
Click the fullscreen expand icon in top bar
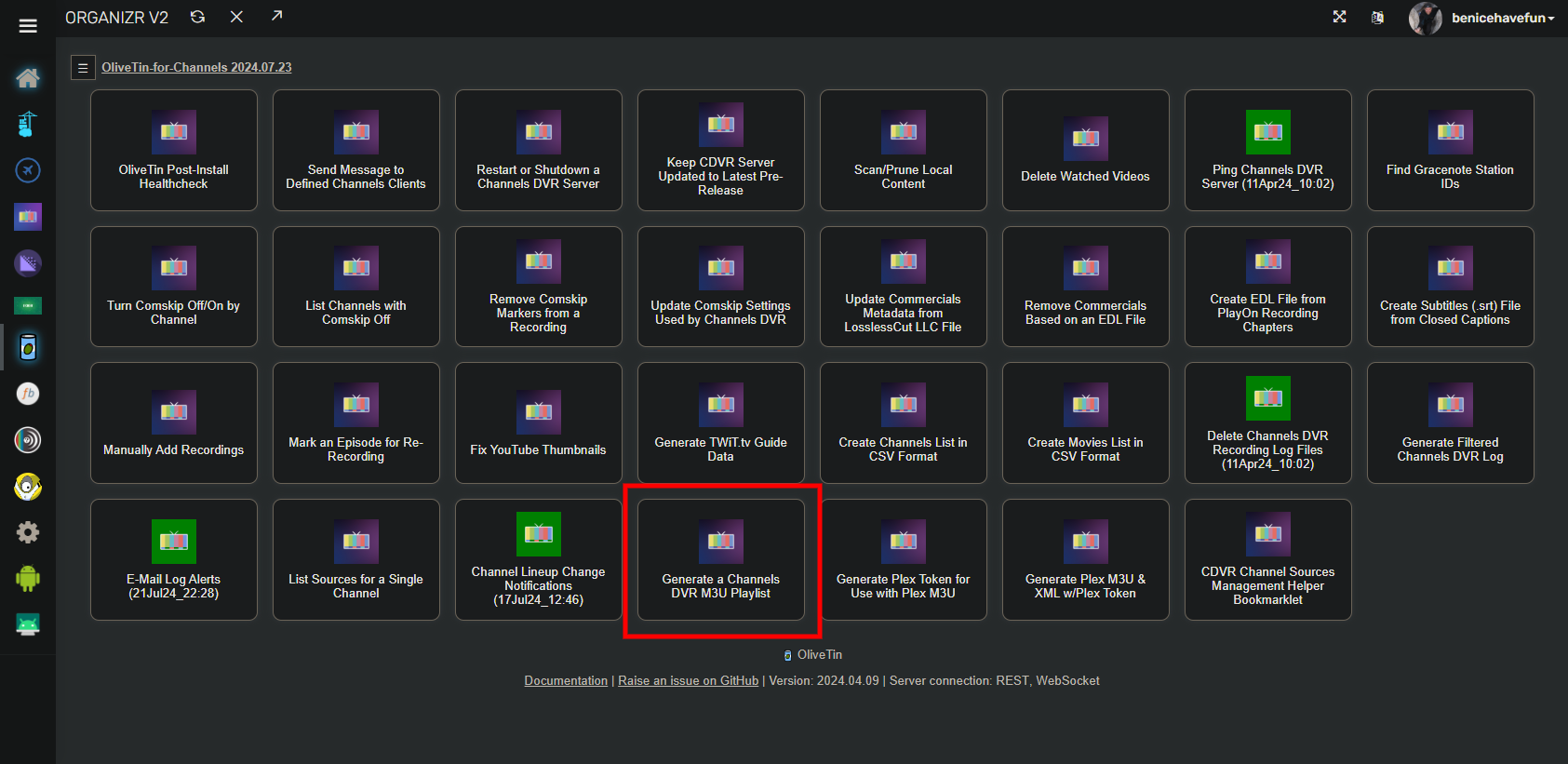pos(1339,17)
